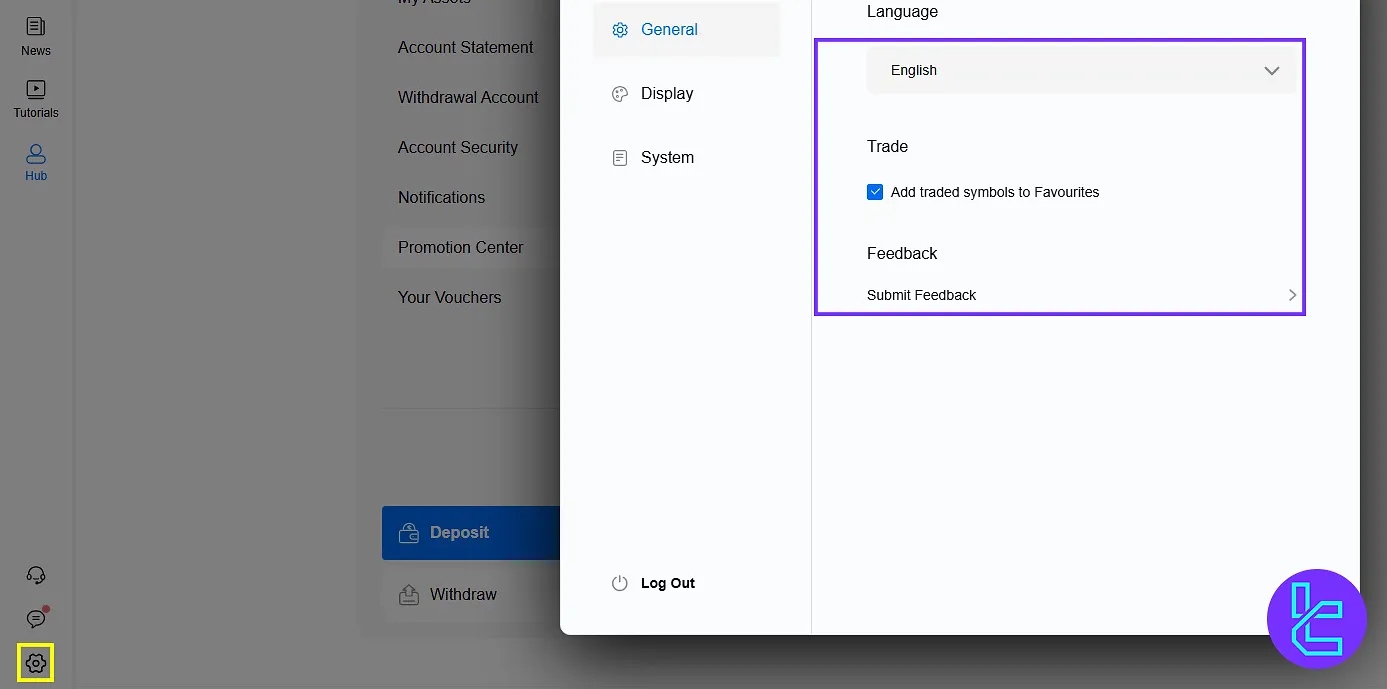Click the Submit Feedback link
Viewport: 1387px width, 689px height.
click(x=921, y=295)
